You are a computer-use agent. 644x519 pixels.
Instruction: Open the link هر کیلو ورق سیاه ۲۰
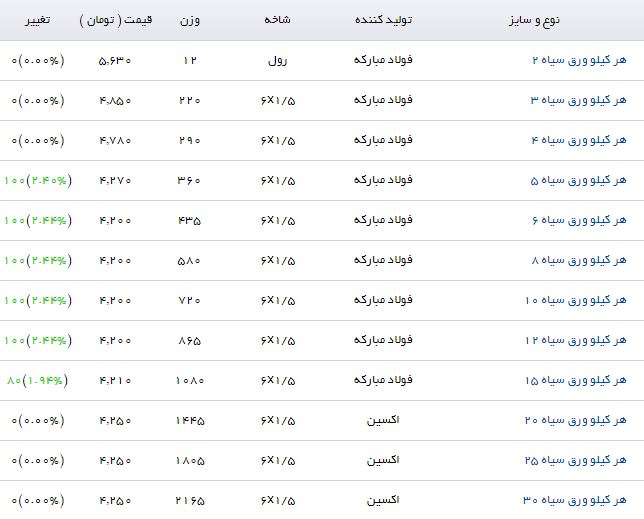point(575,420)
